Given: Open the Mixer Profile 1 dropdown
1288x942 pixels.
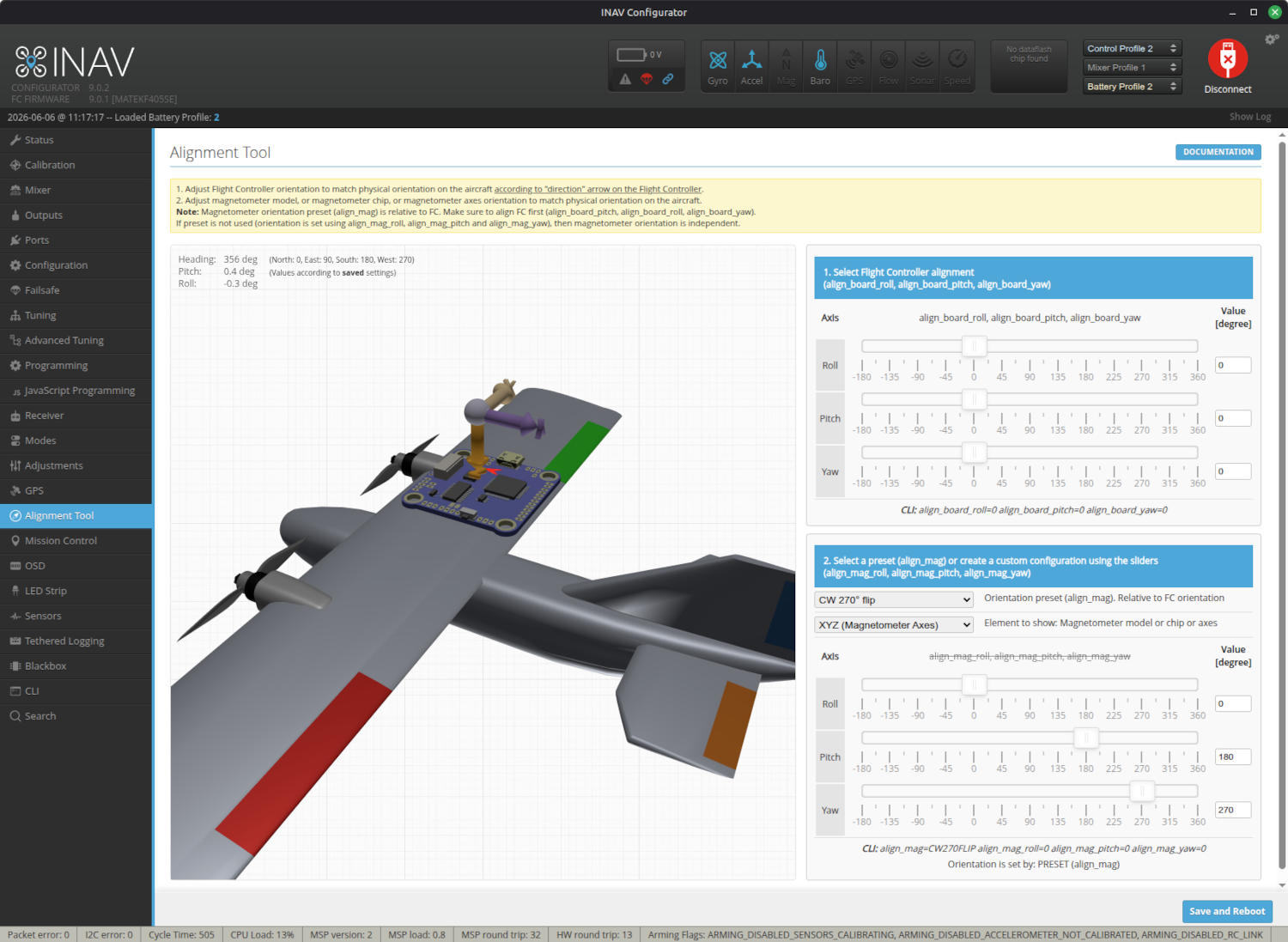Looking at the screenshot, I should pyautogui.click(x=1132, y=68).
